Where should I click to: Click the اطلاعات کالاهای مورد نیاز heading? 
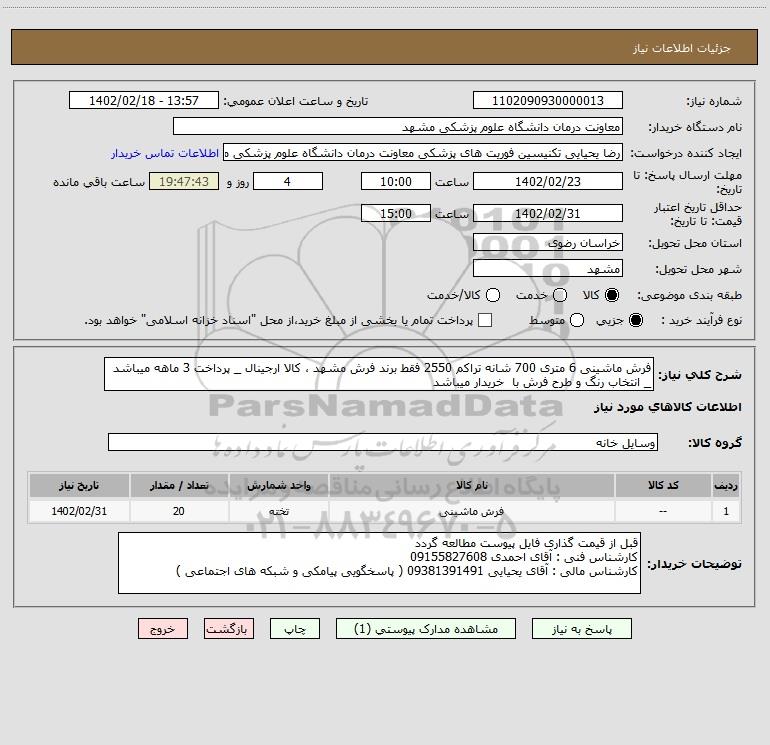667,407
